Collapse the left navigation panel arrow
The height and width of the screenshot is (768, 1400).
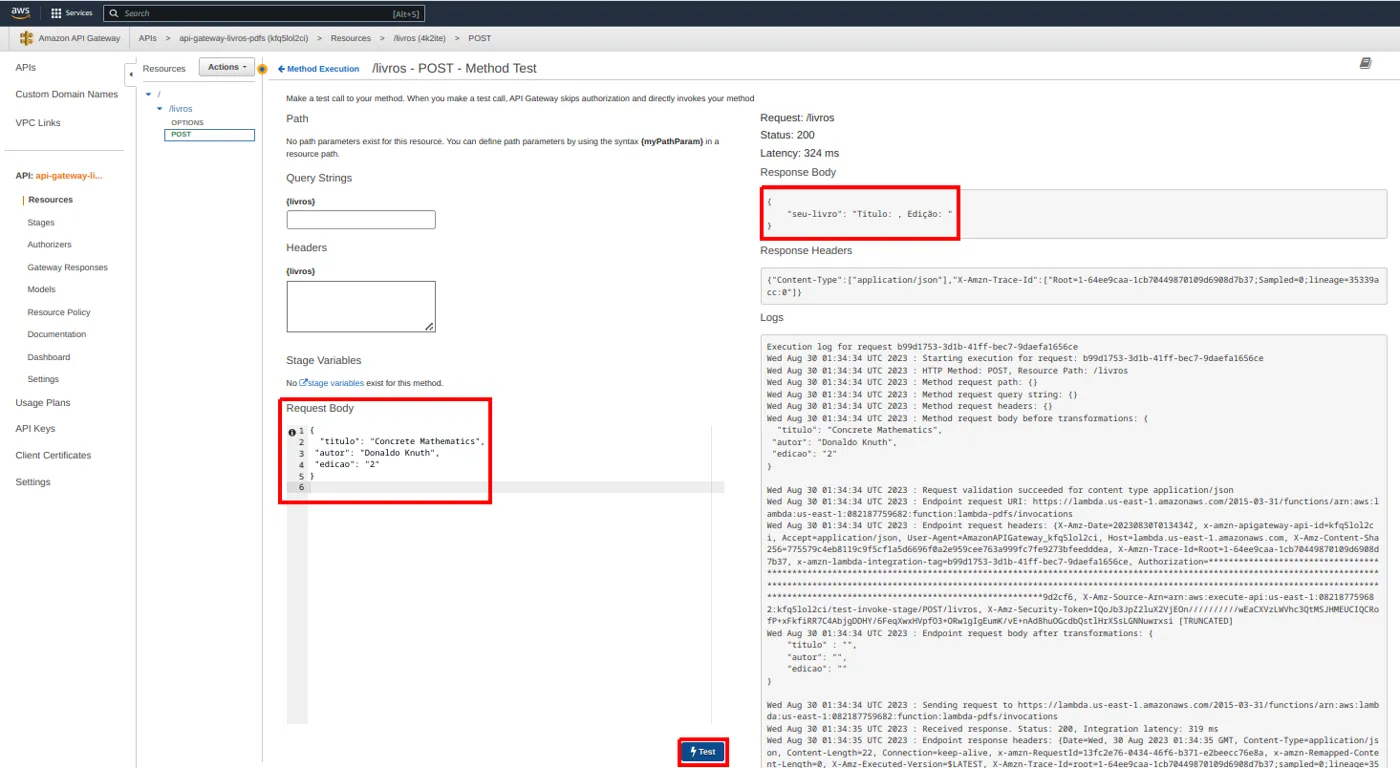pos(130,74)
